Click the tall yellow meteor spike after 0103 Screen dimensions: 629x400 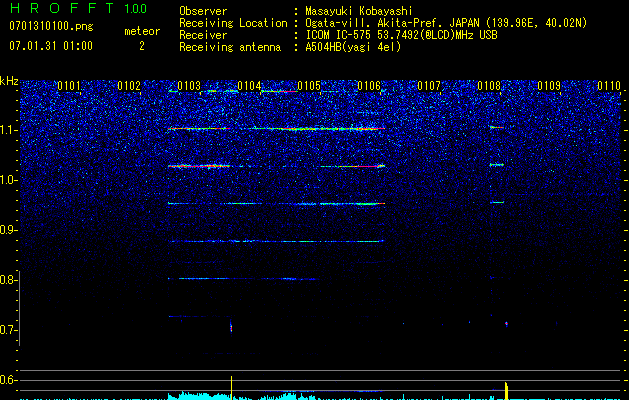[231, 388]
